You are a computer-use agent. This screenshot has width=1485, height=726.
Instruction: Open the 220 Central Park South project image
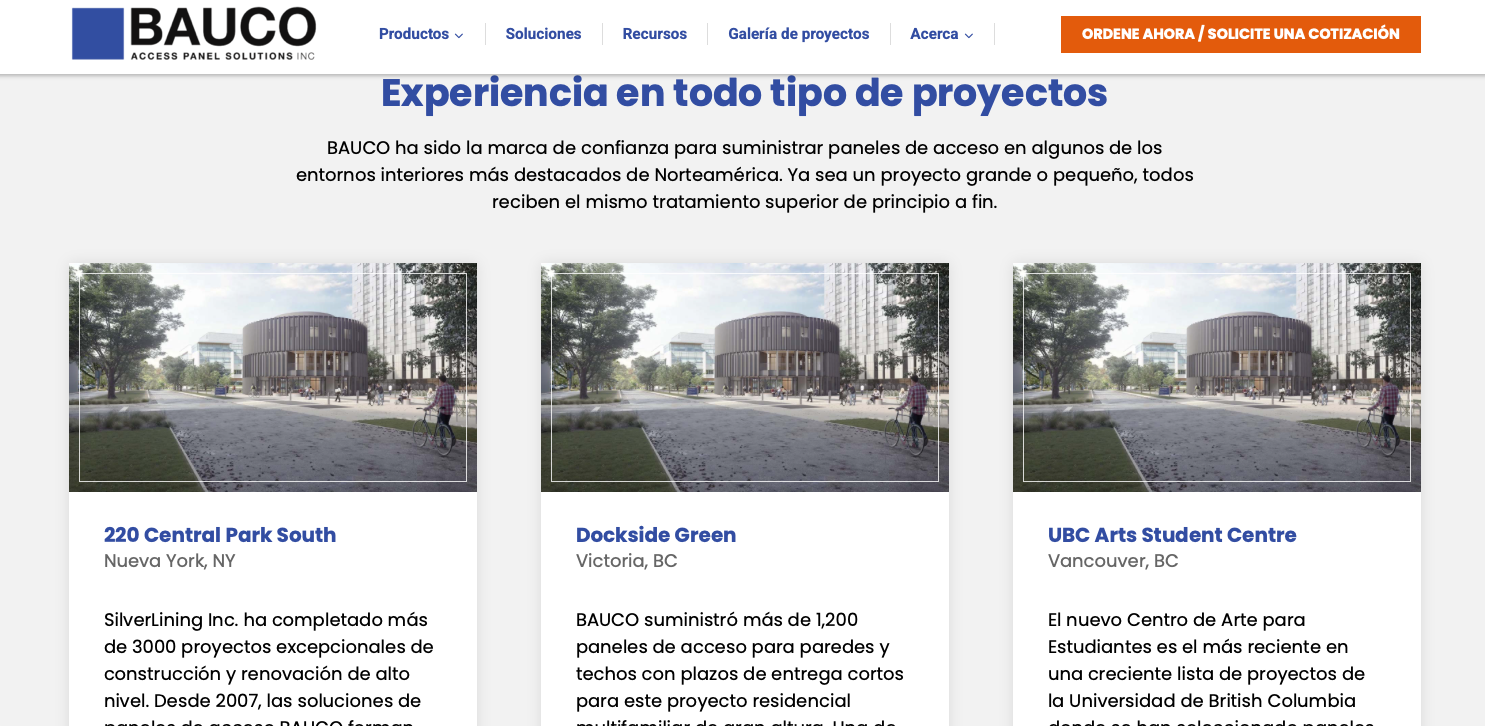[x=273, y=377]
